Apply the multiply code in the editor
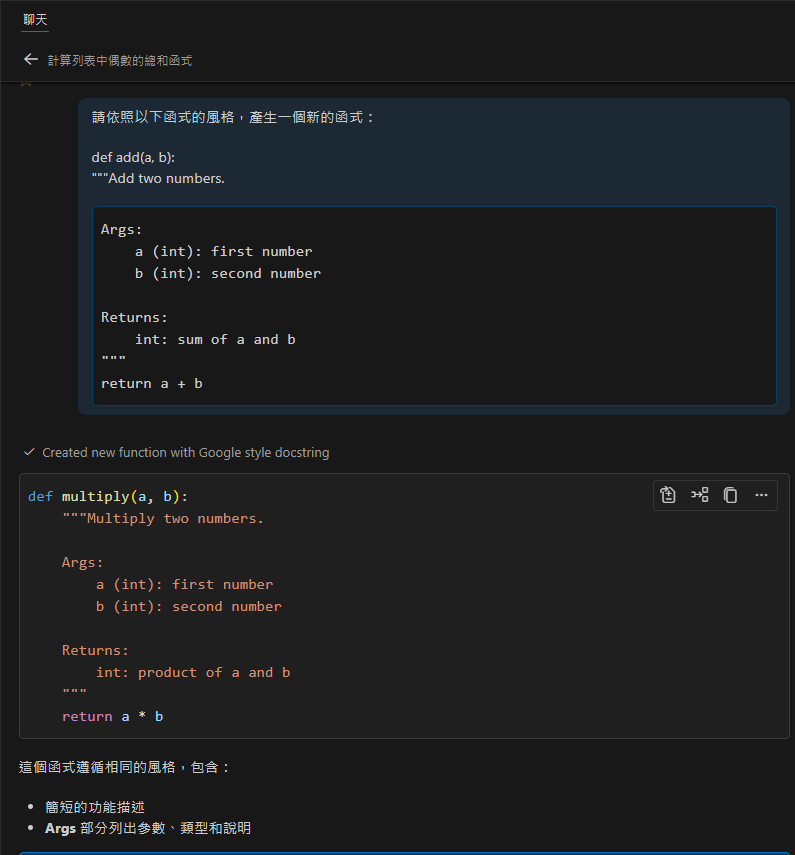This screenshot has height=855, width=795. [x=668, y=495]
